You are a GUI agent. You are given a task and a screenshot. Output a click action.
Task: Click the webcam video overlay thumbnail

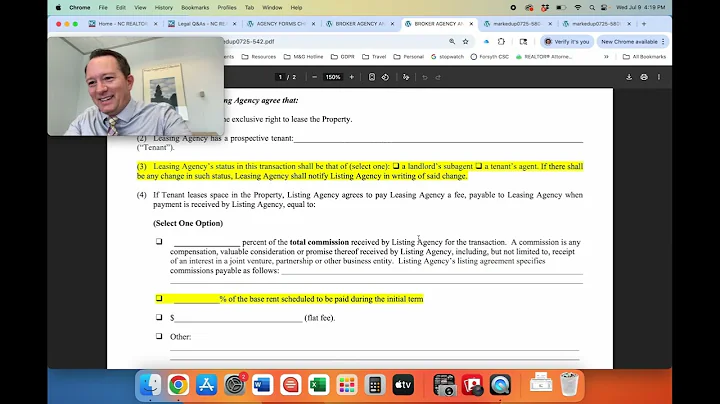tap(136, 86)
